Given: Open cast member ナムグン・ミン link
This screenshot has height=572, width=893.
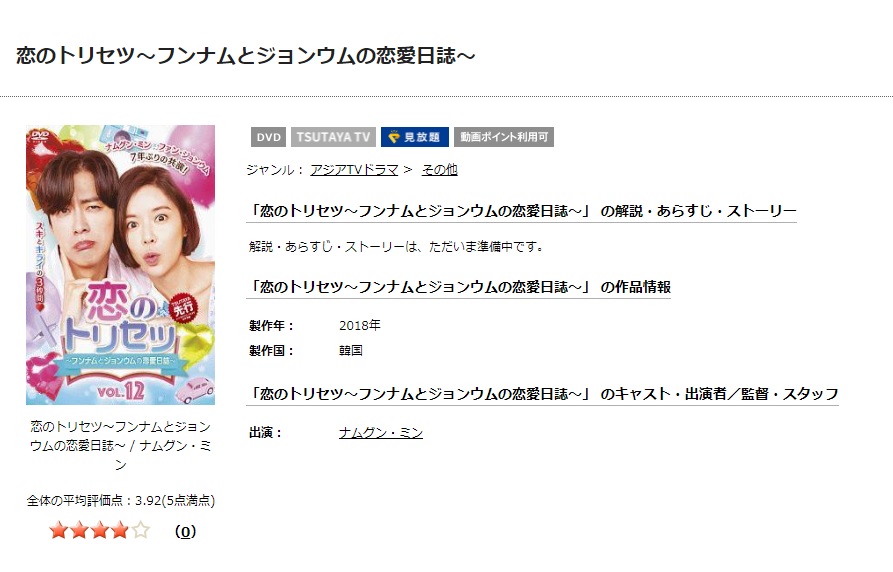Looking at the screenshot, I should click(381, 433).
